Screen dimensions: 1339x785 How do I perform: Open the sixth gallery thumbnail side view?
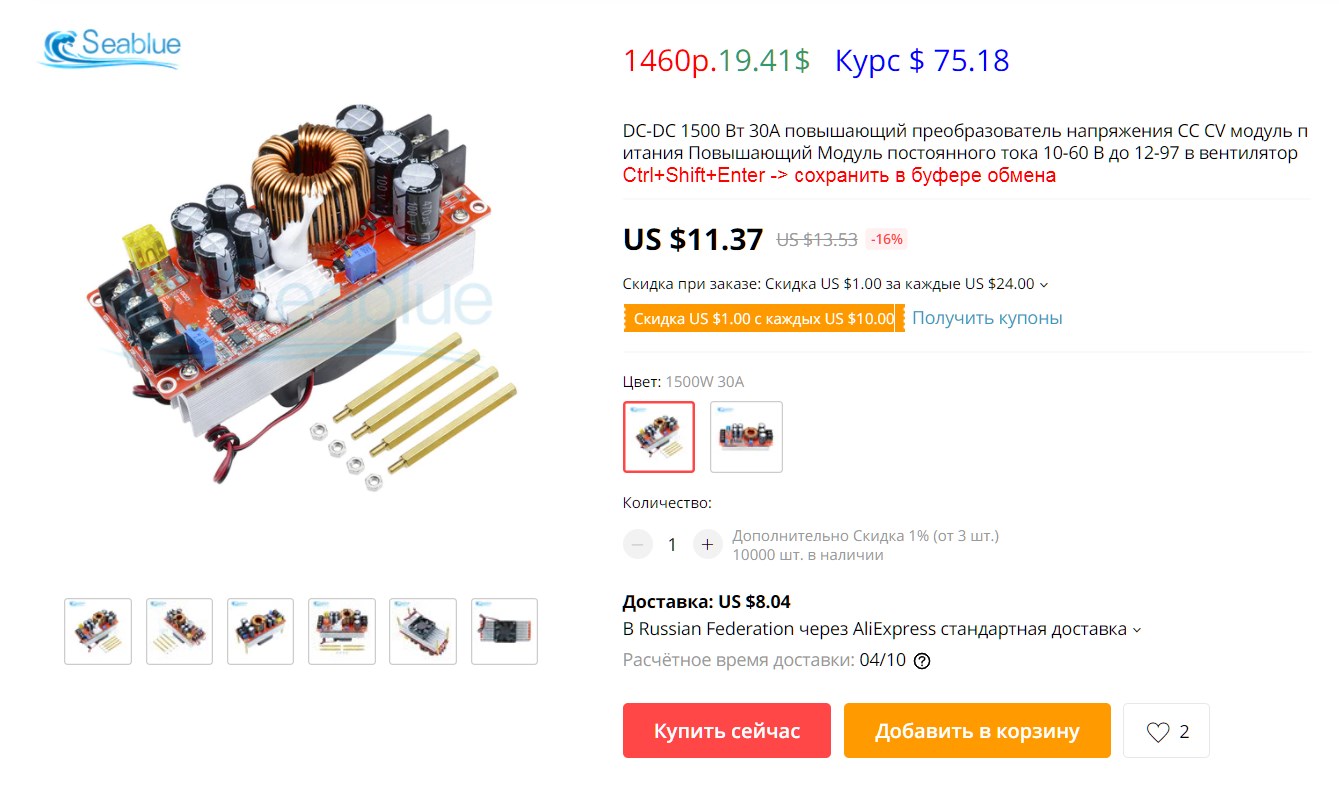504,631
